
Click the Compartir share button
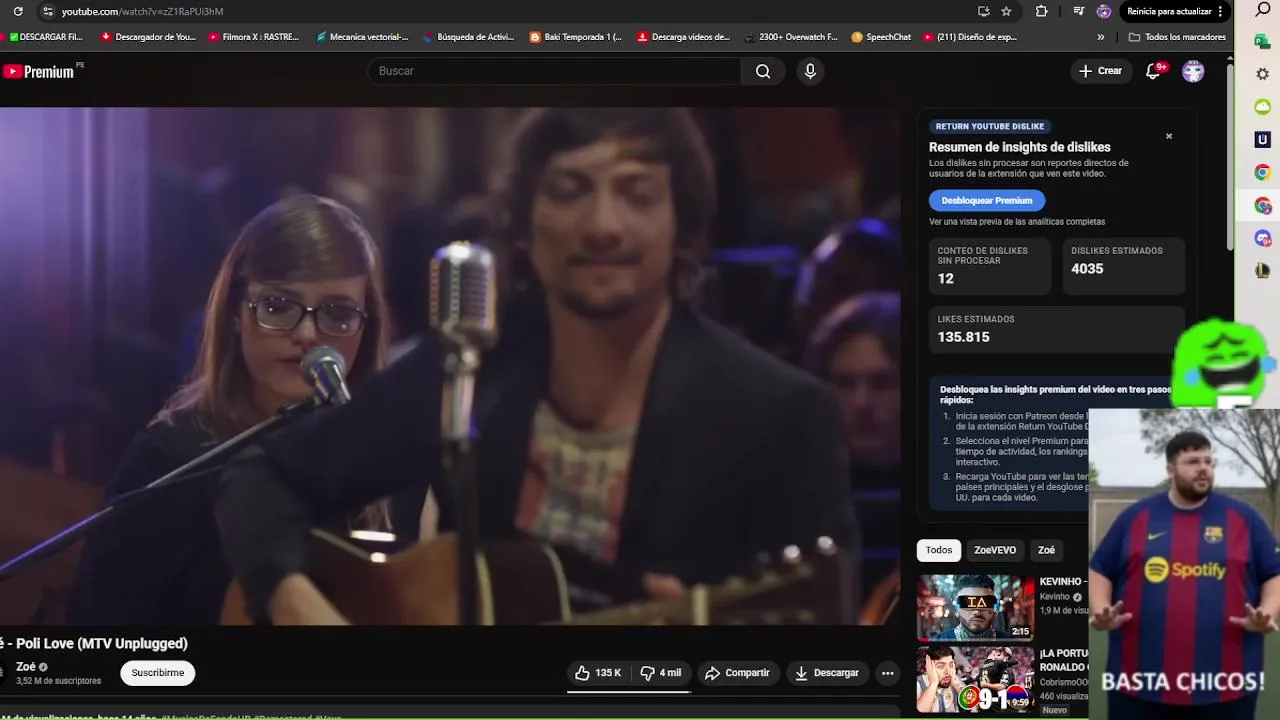click(738, 673)
